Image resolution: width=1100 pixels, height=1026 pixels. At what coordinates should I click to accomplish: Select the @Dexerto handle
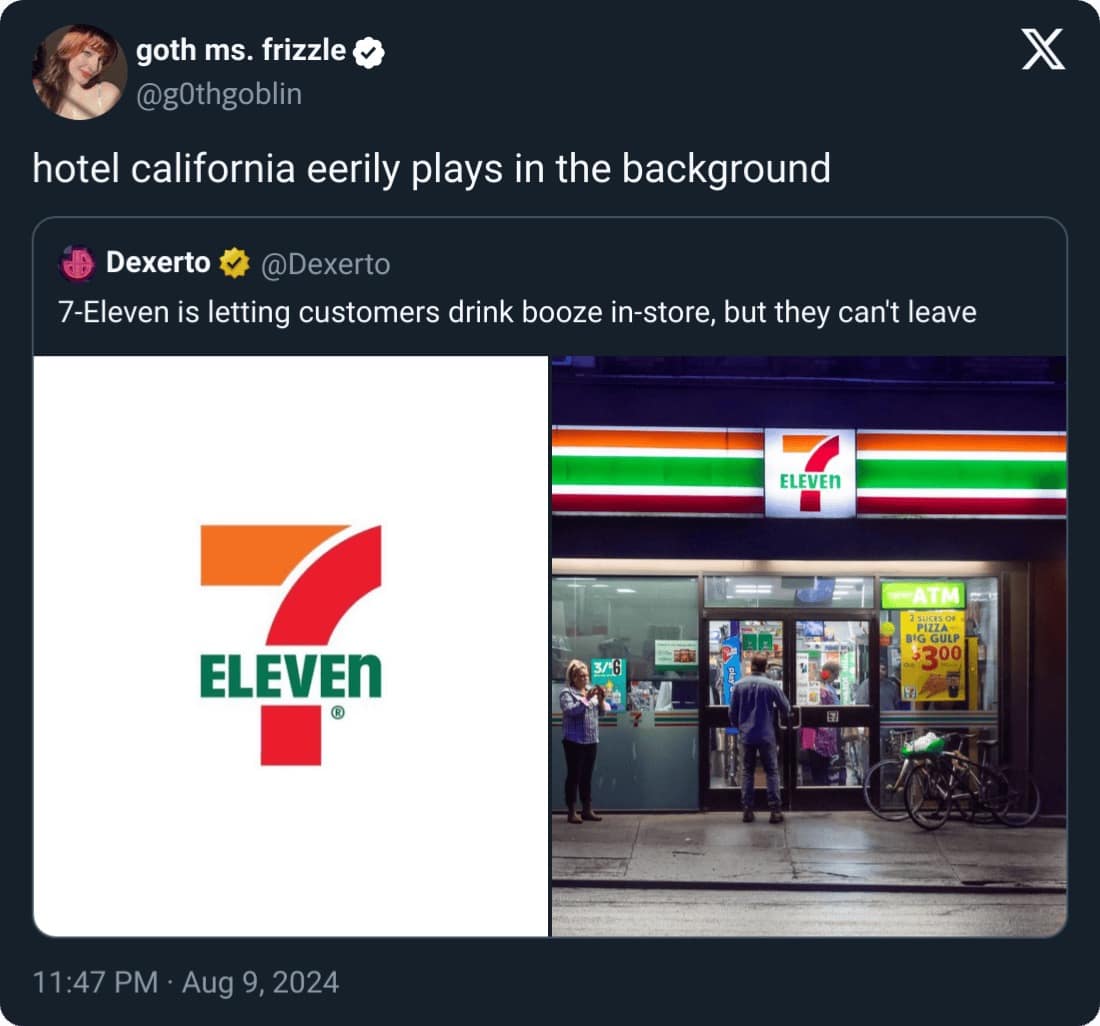[325, 264]
